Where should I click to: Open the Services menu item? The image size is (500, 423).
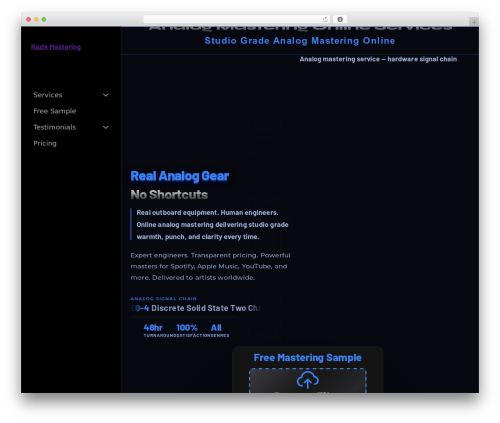(x=48, y=95)
